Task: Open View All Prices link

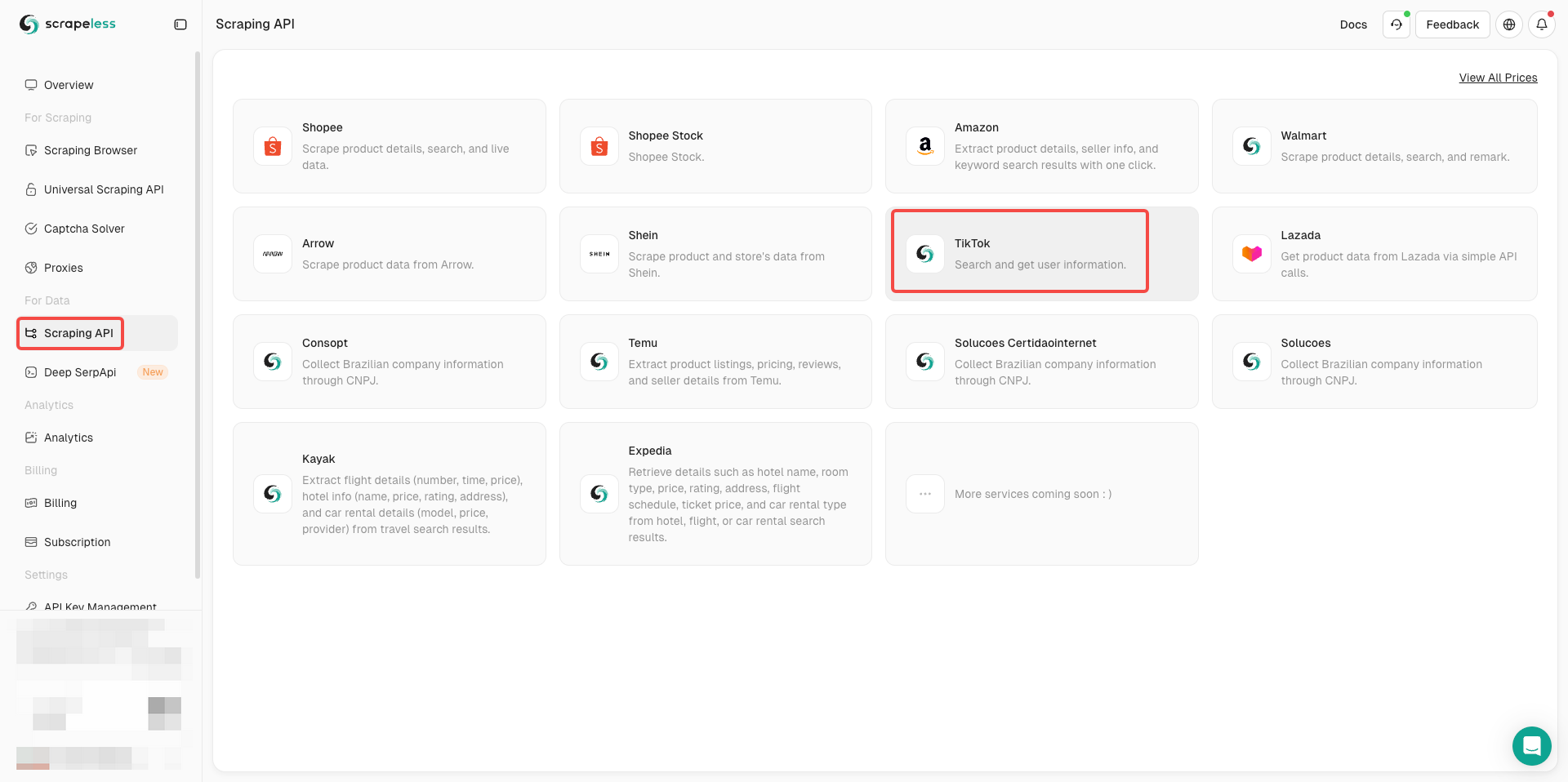Action: [1498, 78]
